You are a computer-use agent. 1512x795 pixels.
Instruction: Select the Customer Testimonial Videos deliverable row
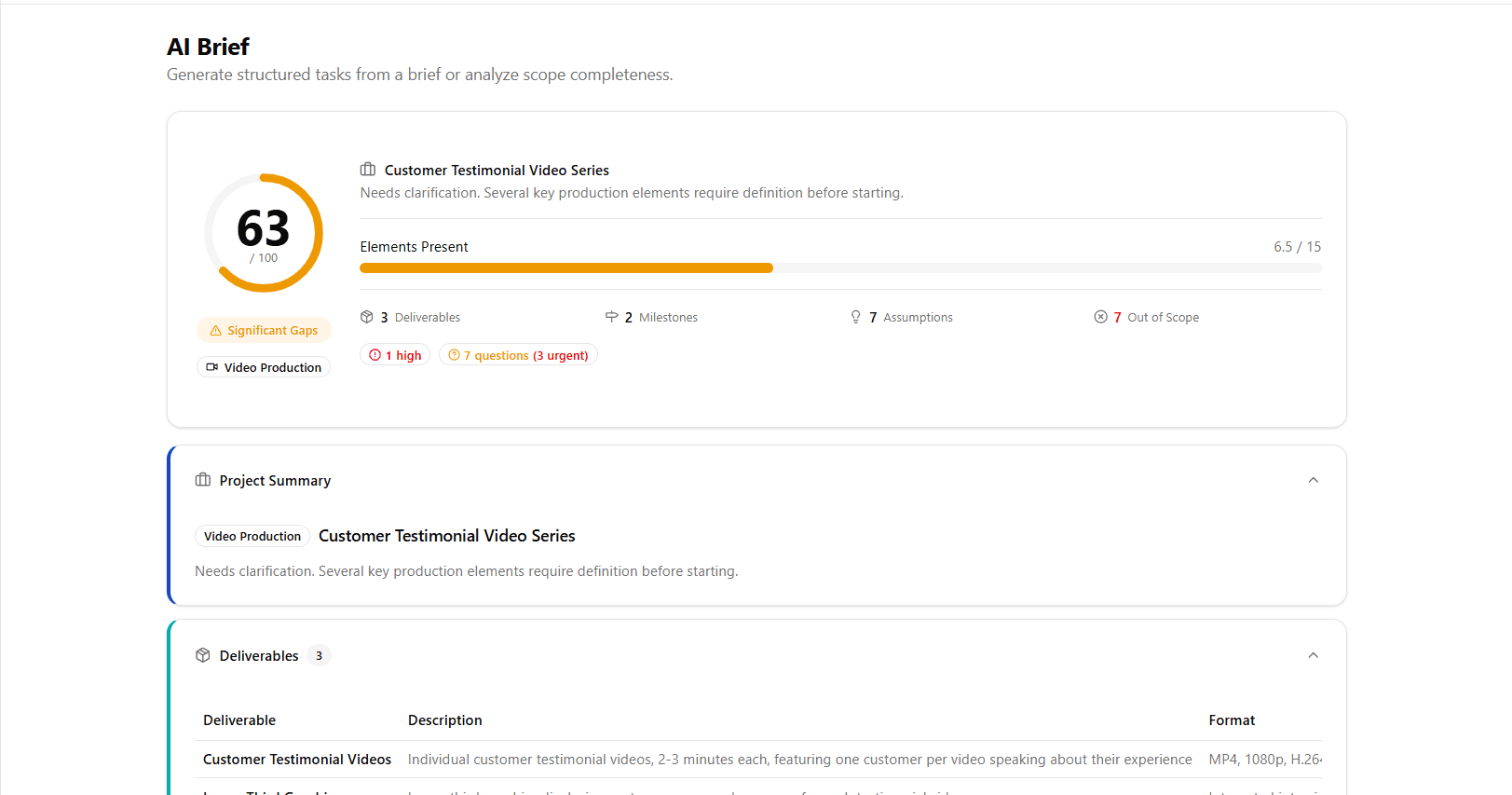point(297,760)
